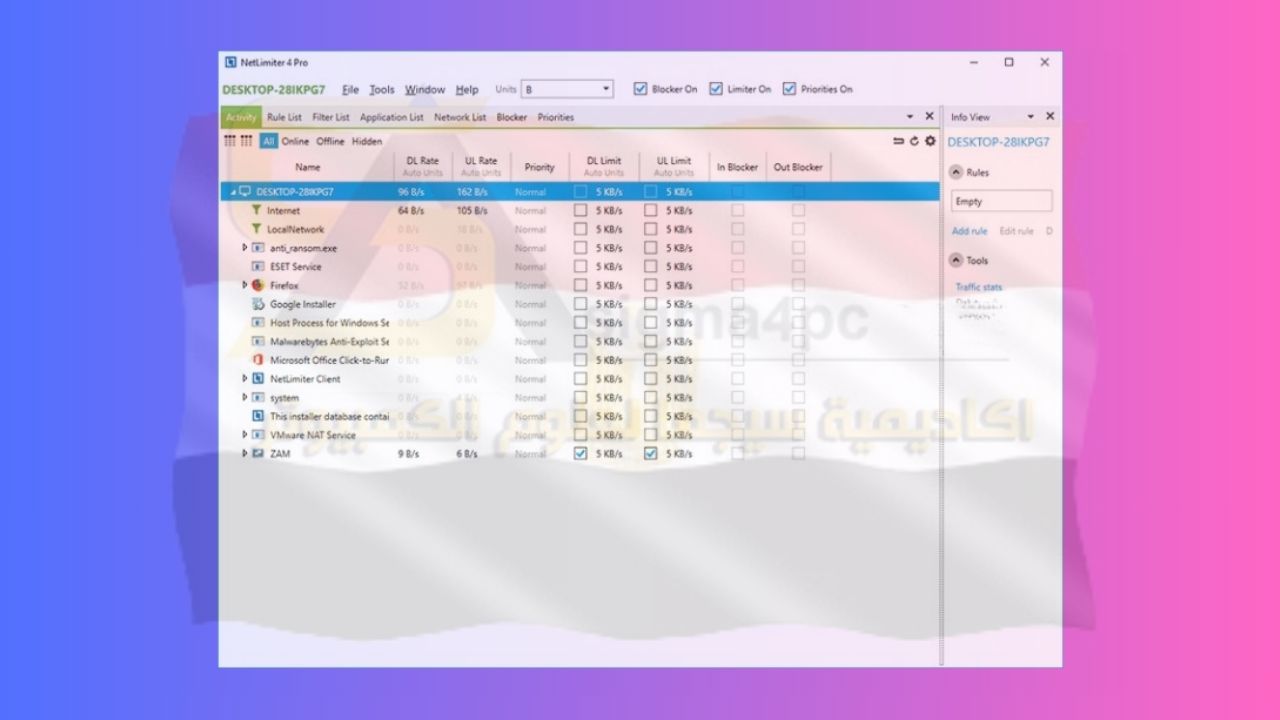The width and height of the screenshot is (1280, 720).
Task: Switch to the Blocker tab
Action: pyautogui.click(x=512, y=117)
